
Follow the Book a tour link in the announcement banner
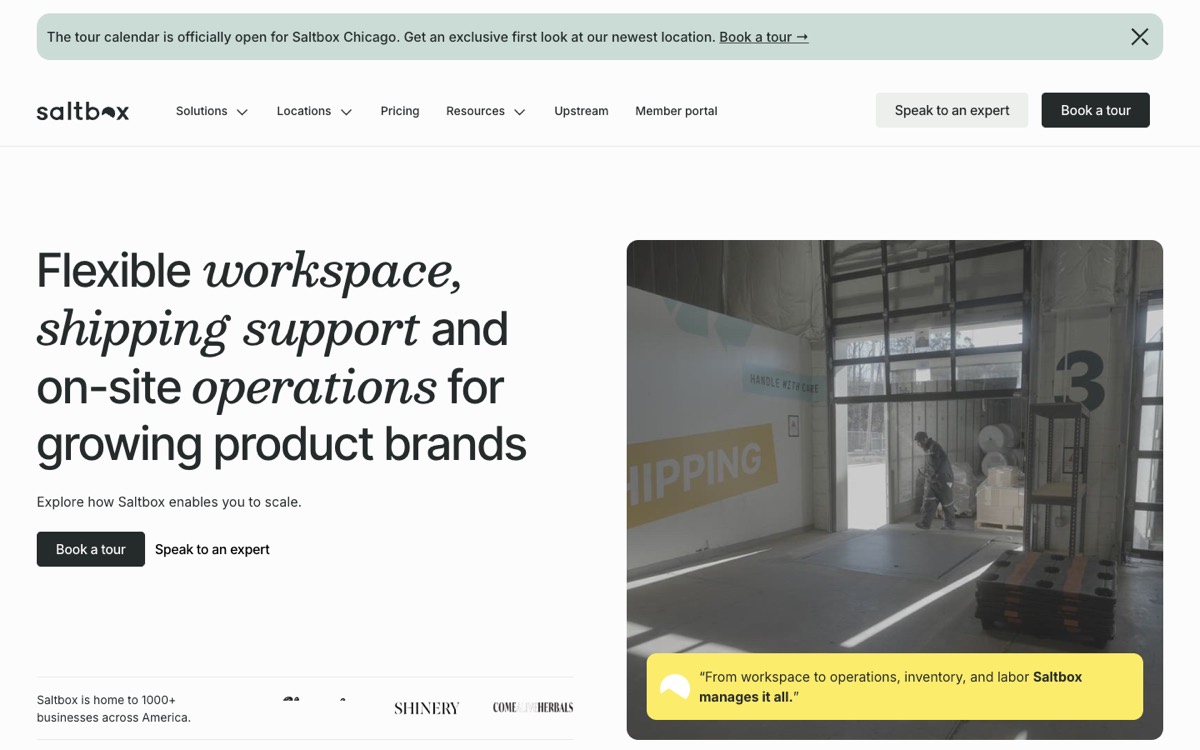coord(764,37)
